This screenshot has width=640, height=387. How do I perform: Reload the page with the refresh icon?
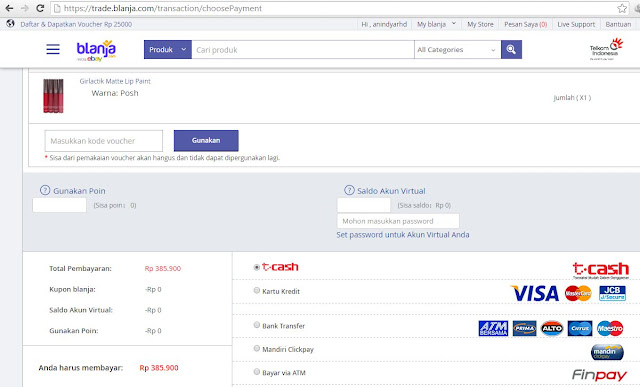40,8
